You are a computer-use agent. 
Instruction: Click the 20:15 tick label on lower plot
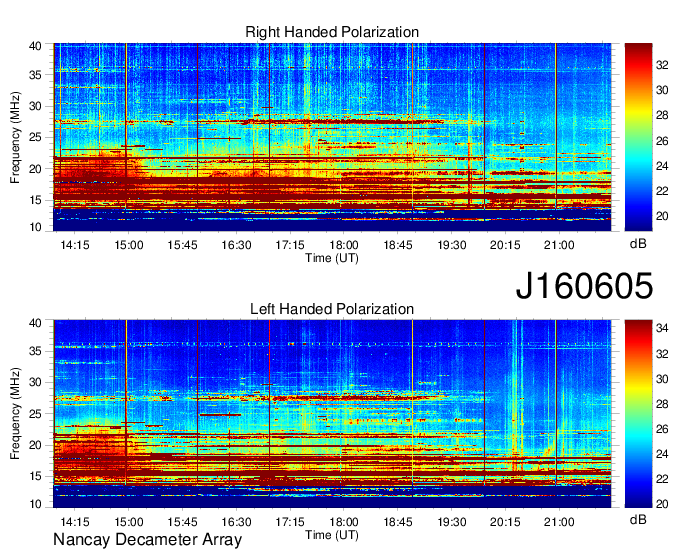(505, 522)
